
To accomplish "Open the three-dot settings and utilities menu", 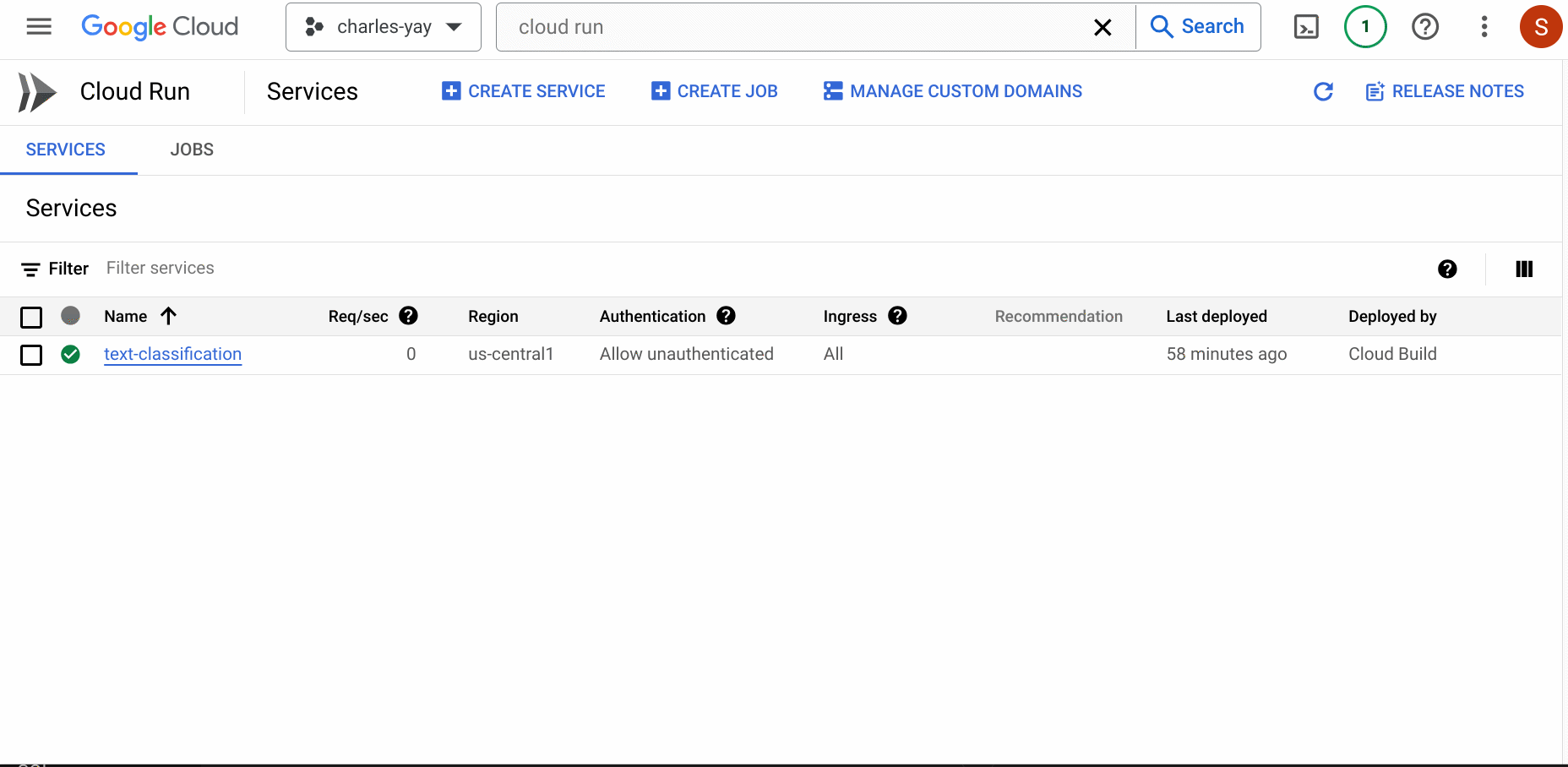I will [x=1484, y=27].
